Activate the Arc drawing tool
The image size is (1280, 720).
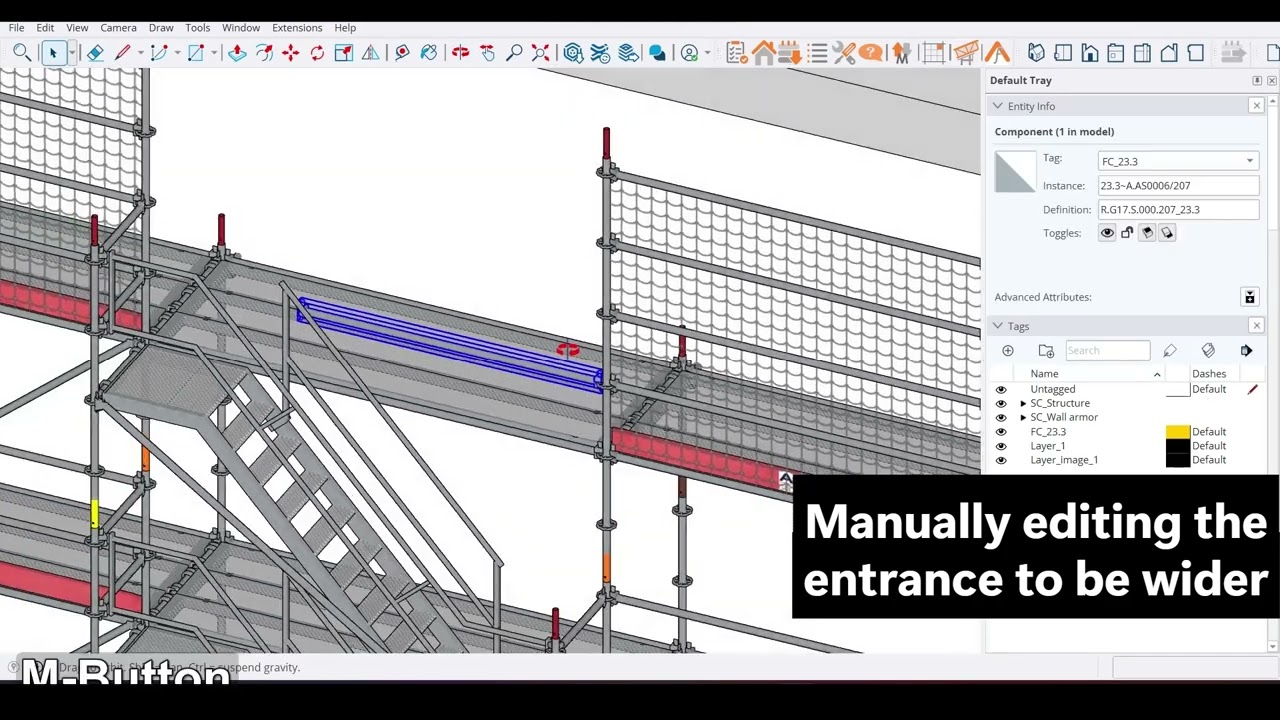158,53
